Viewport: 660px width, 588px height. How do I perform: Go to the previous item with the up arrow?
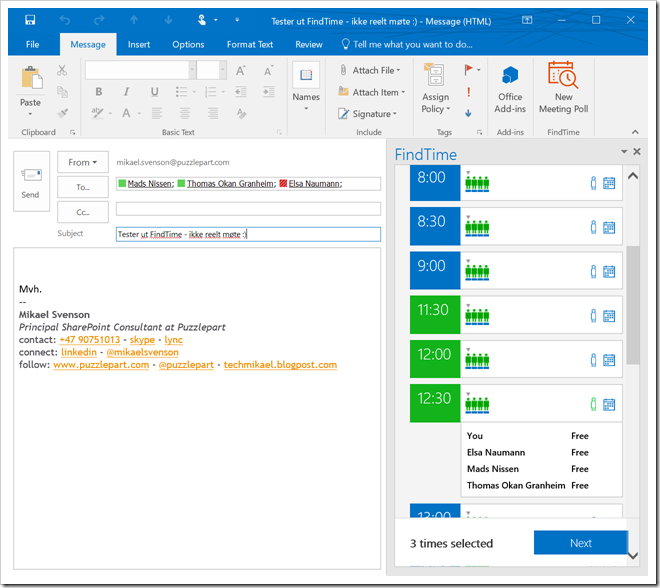click(134, 20)
